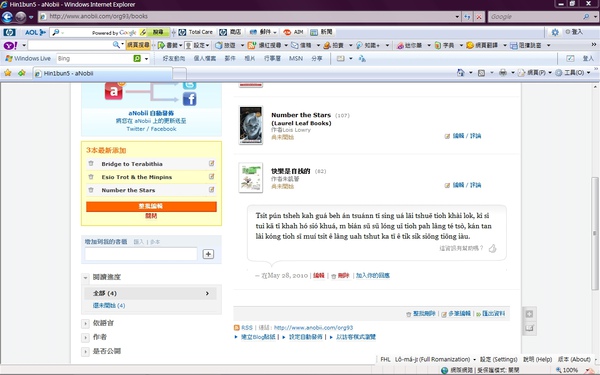Click the AOL toolbar logo
The image size is (600, 375).
pos(35,33)
